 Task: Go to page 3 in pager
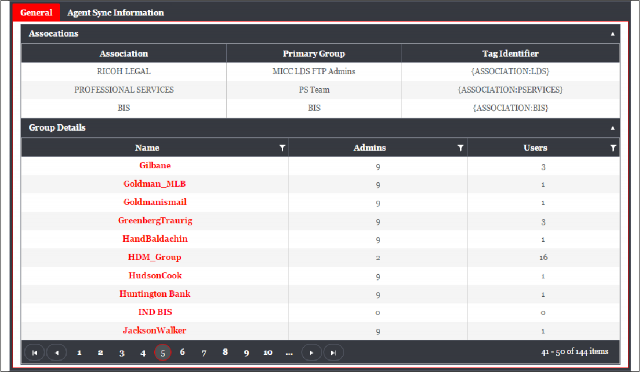(x=122, y=353)
